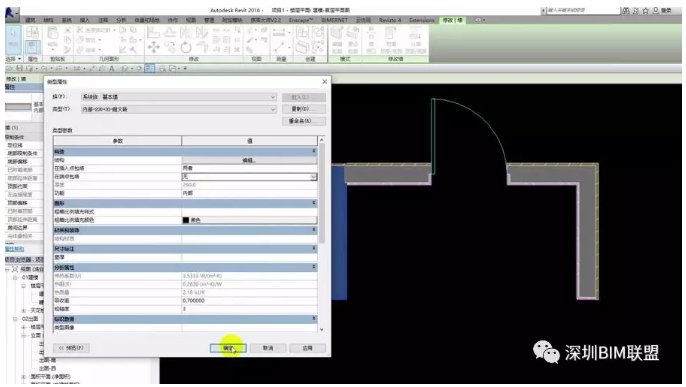Open the 族 dropdown in type properties dialog
The width and height of the screenshot is (686, 387).
178,97
